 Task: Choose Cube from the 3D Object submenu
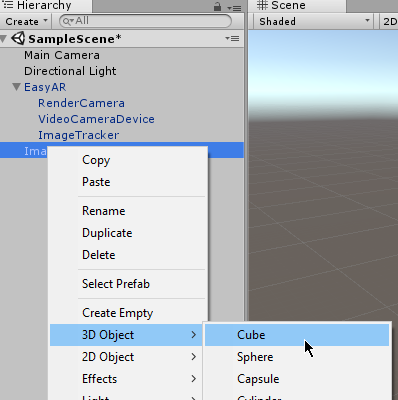point(297,335)
